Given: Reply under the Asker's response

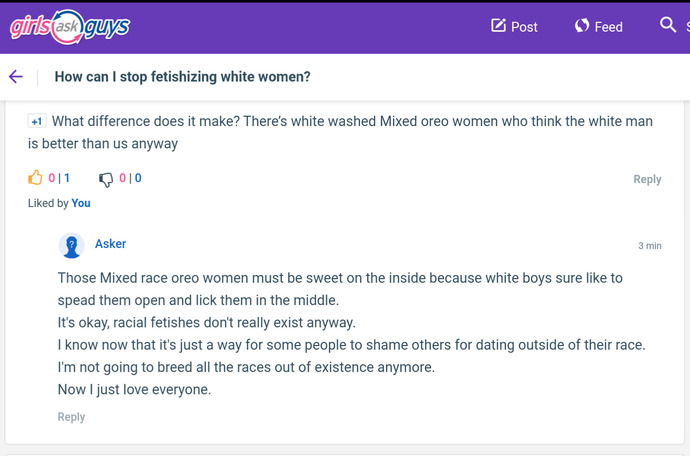Looking at the screenshot, I should tap(71, 417).
